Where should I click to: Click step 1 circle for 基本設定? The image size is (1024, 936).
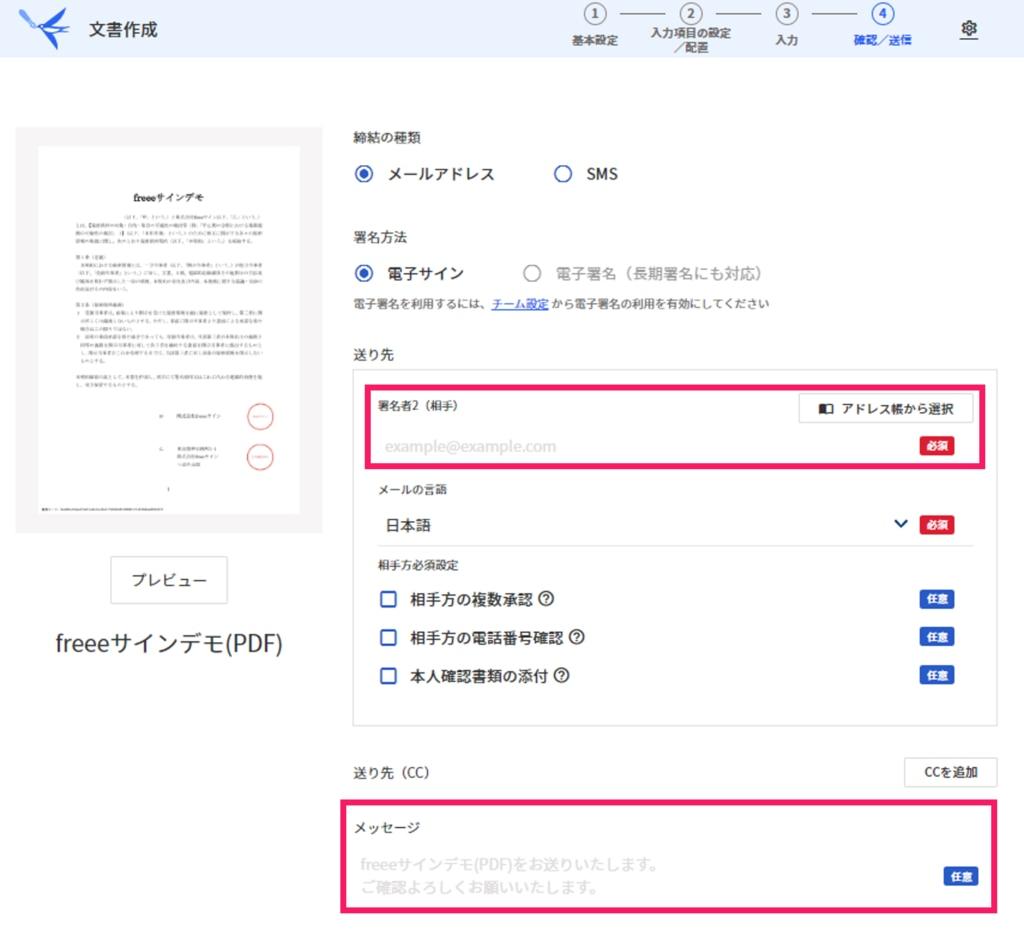pyautogui.click(x=594, y=14)
